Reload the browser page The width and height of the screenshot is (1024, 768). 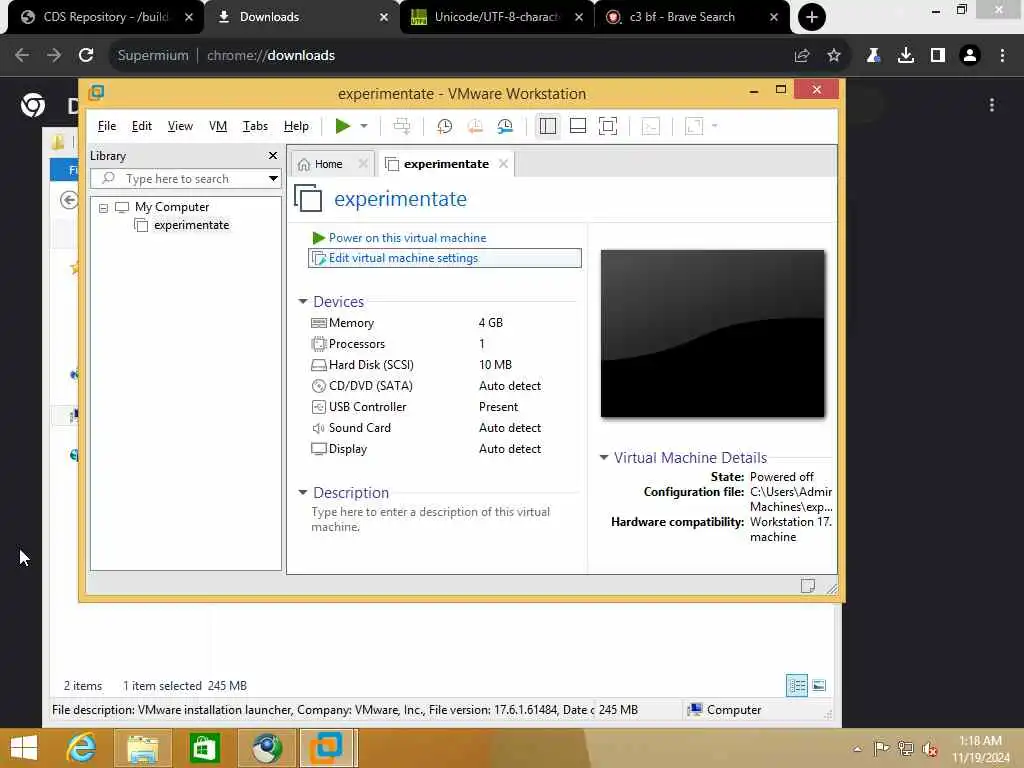(x=86, y=56)
